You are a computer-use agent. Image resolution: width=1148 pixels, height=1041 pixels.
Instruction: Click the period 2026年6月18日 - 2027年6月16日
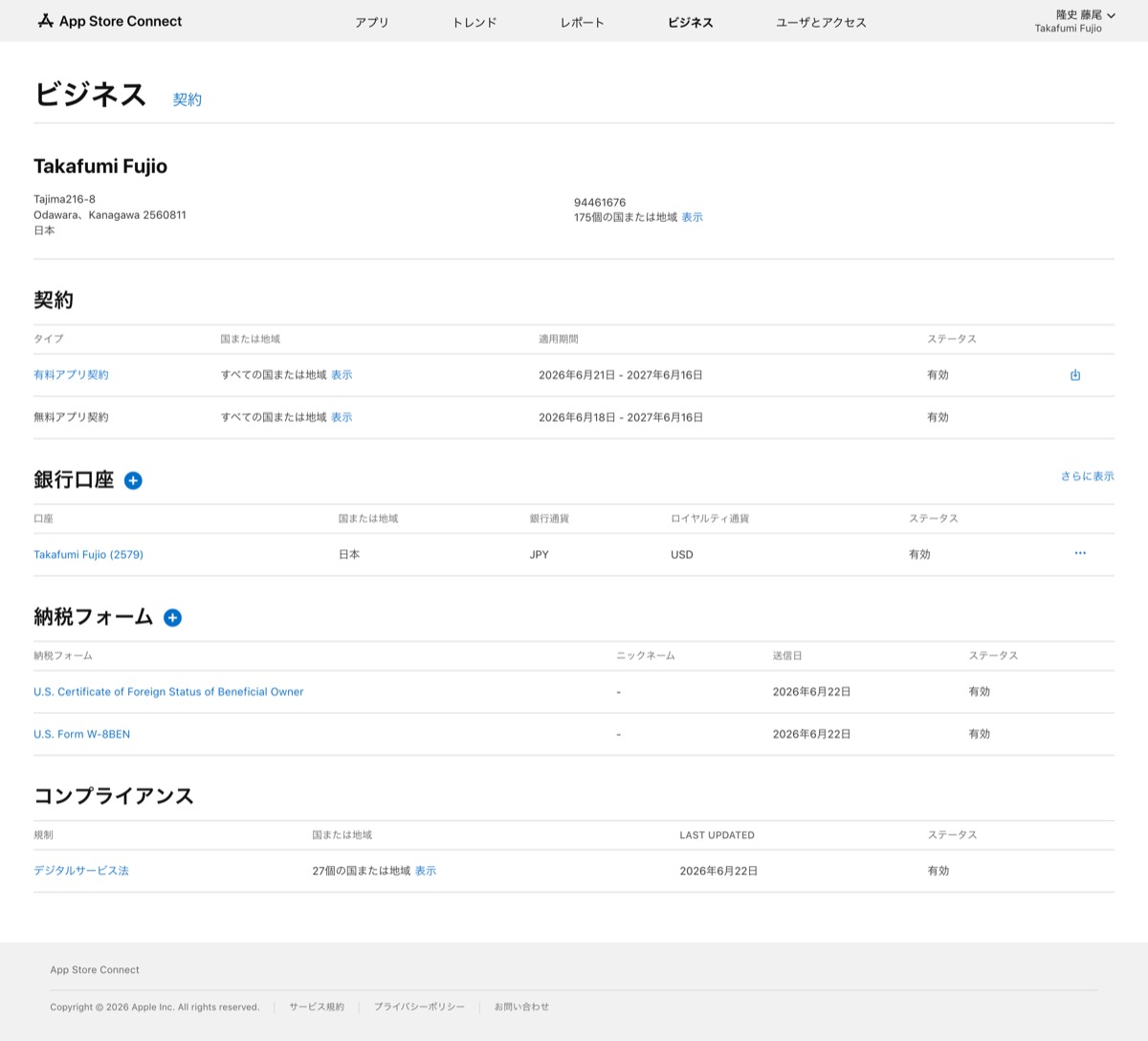pos(621,417)
